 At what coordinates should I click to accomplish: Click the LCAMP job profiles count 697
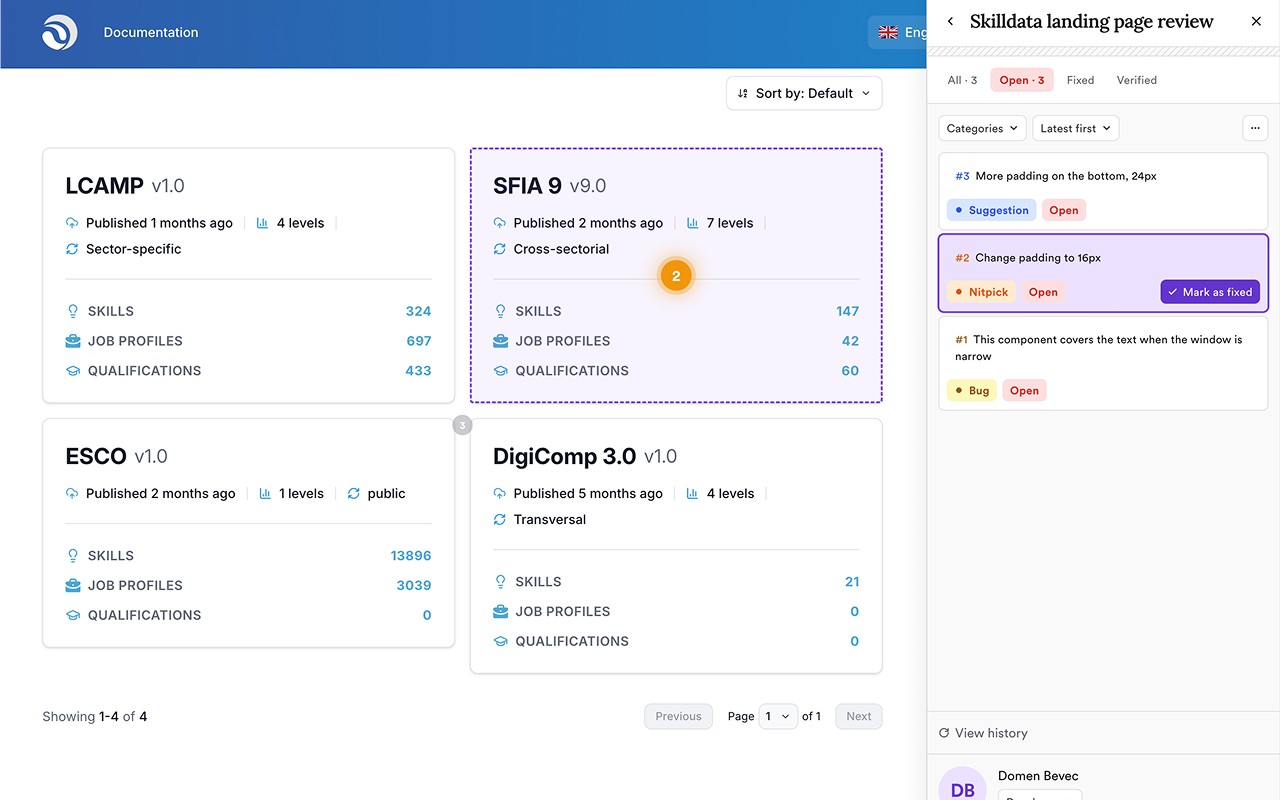click(419, 341)
